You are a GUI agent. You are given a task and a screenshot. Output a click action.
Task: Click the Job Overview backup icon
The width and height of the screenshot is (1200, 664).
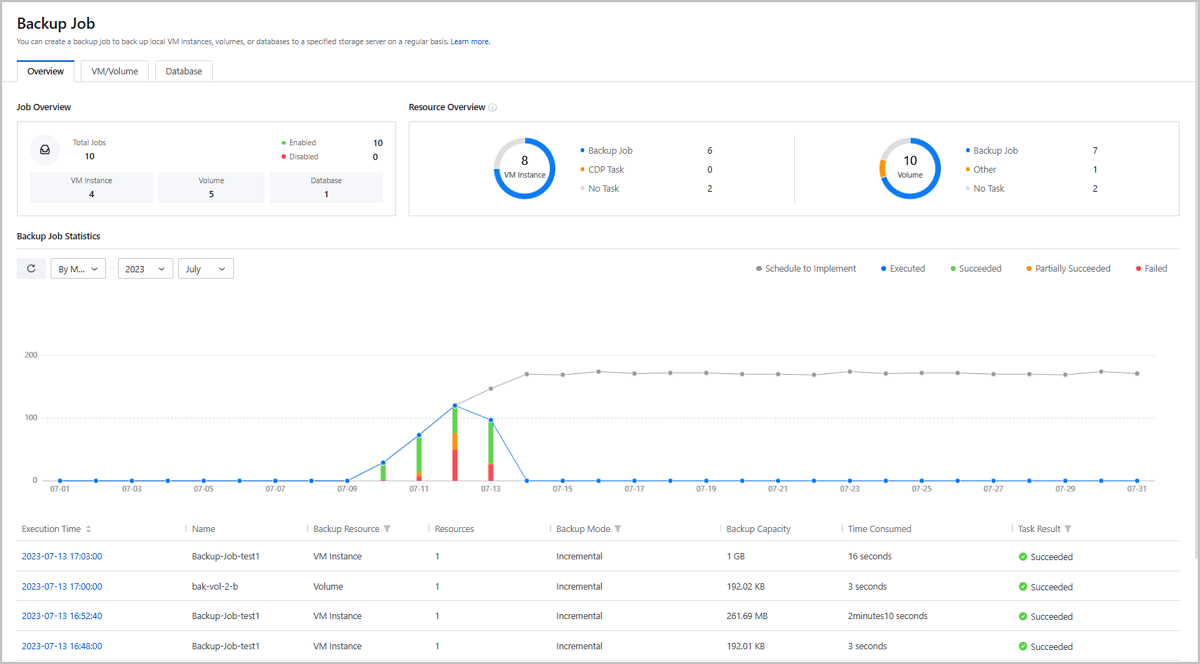(45, 149)
